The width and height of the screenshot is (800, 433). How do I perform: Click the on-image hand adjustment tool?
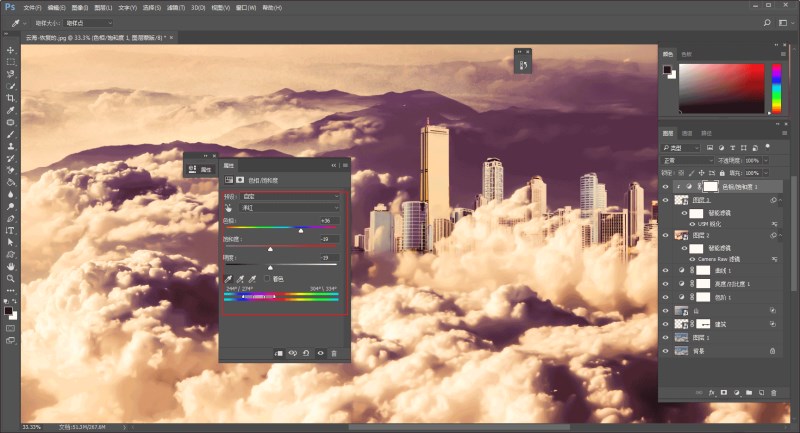(x=228, y=208)
